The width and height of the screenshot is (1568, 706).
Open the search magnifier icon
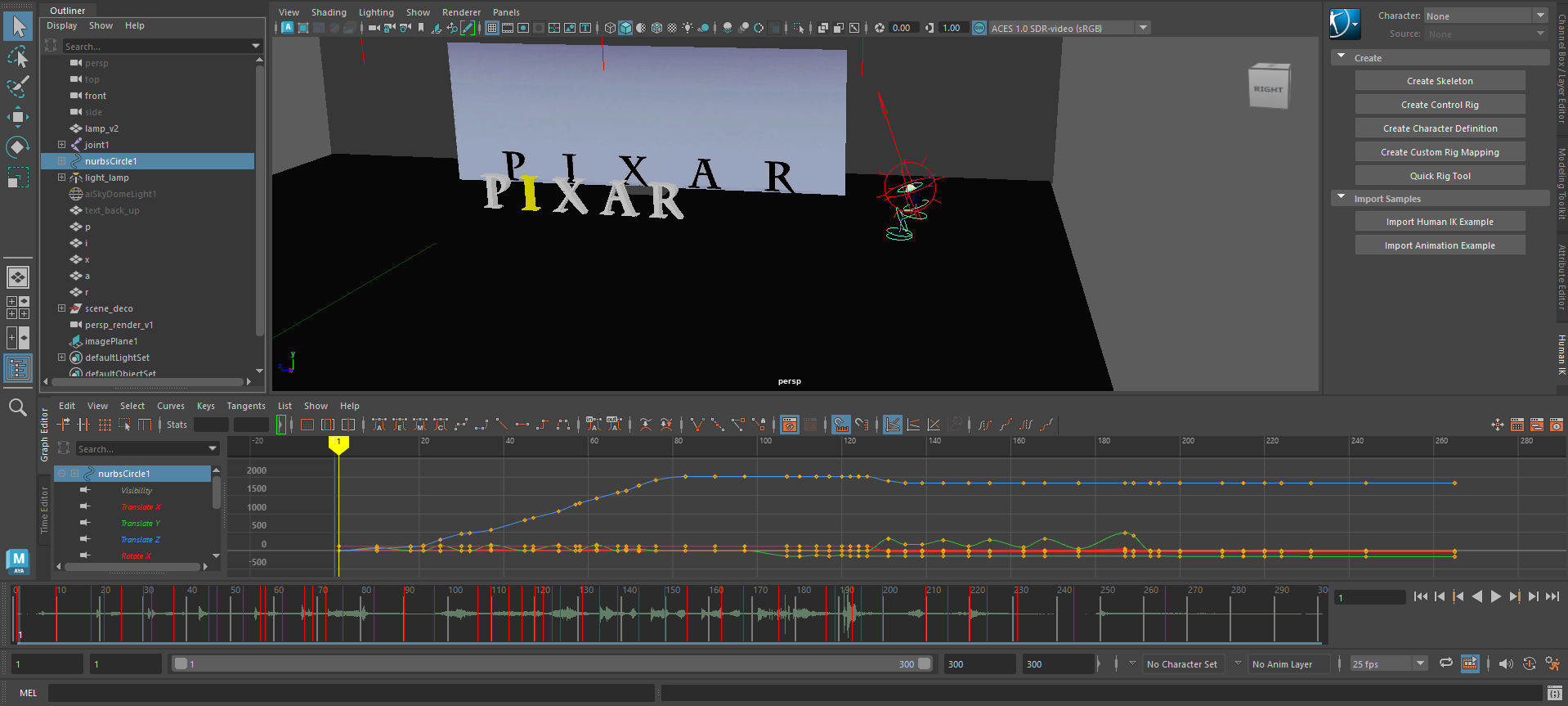coord(17,407)
